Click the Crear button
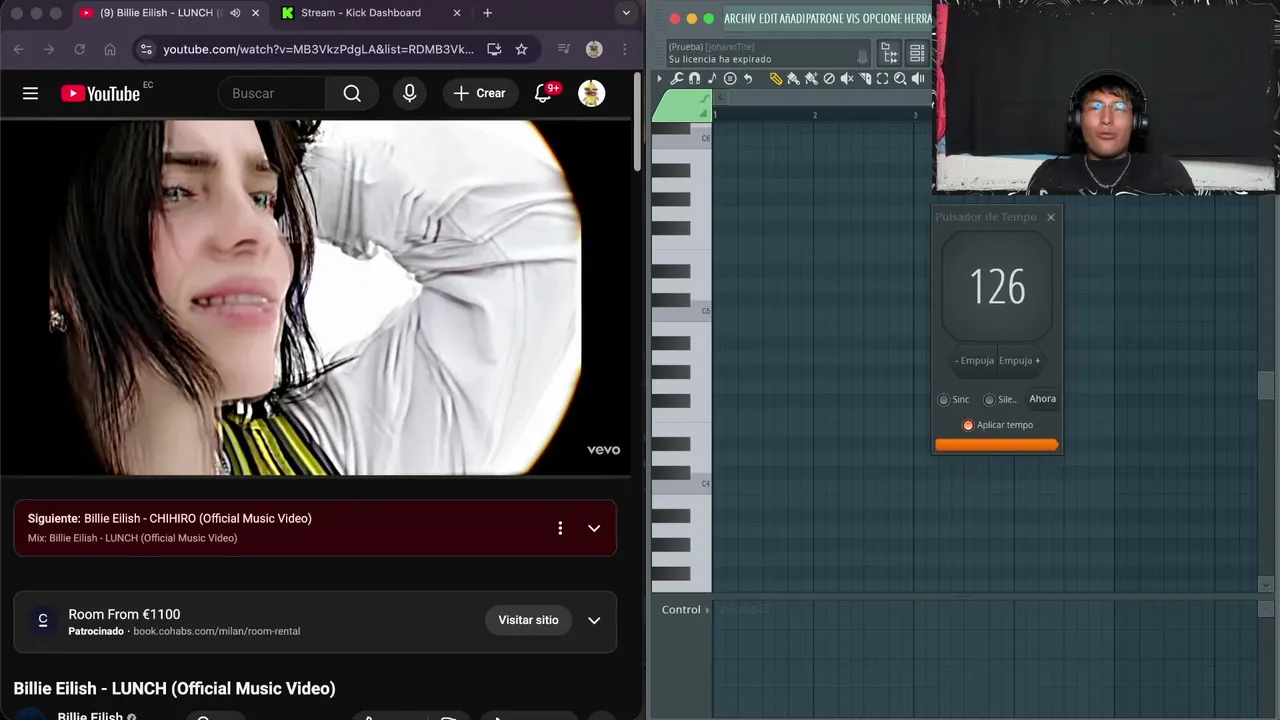The height and width of the screenshot is (720, 1280). click(x=480, y=93)
